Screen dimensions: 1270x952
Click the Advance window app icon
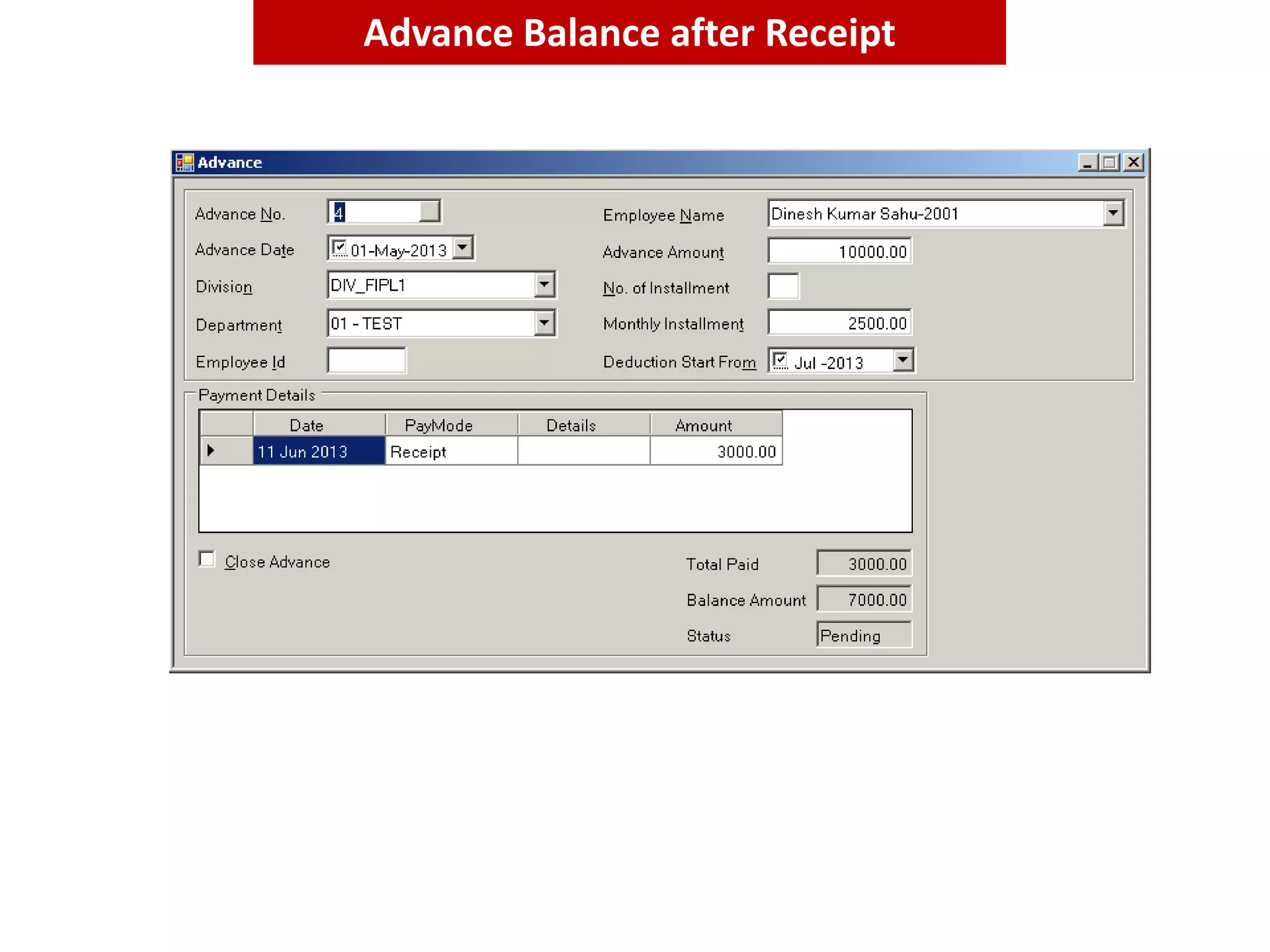pyautogui.click(x=184, y=162)
